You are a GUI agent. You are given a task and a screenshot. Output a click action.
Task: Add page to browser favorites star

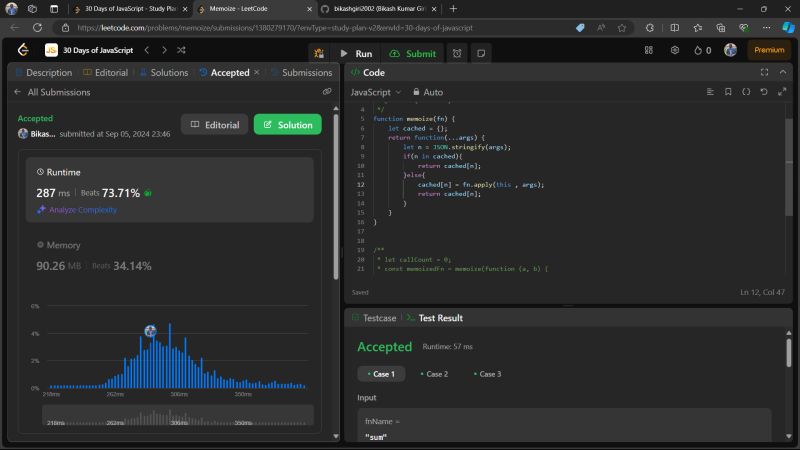pyautogui.click(x=621, y=28)
